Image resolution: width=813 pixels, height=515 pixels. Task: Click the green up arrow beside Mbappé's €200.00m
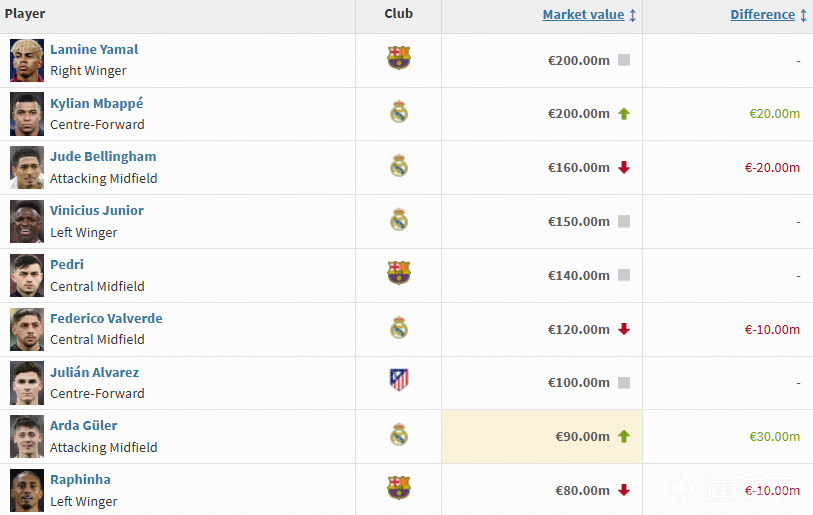pos(624,114)
